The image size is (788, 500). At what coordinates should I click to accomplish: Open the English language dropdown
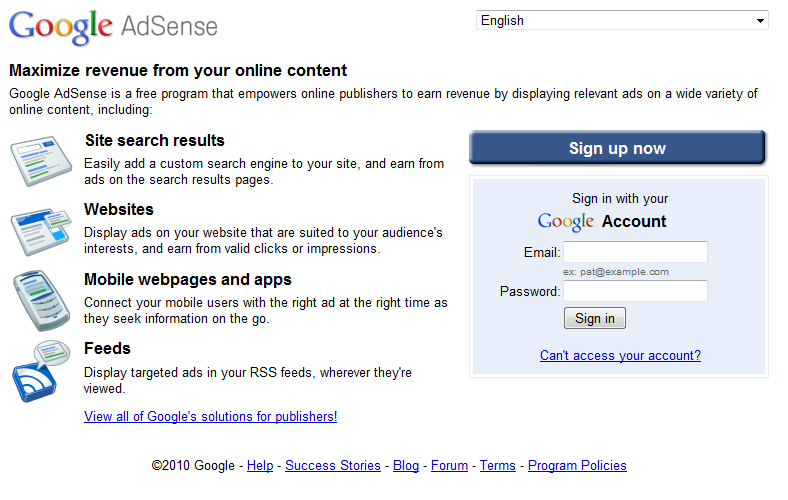pyautogui.click(x=622, y=20)
